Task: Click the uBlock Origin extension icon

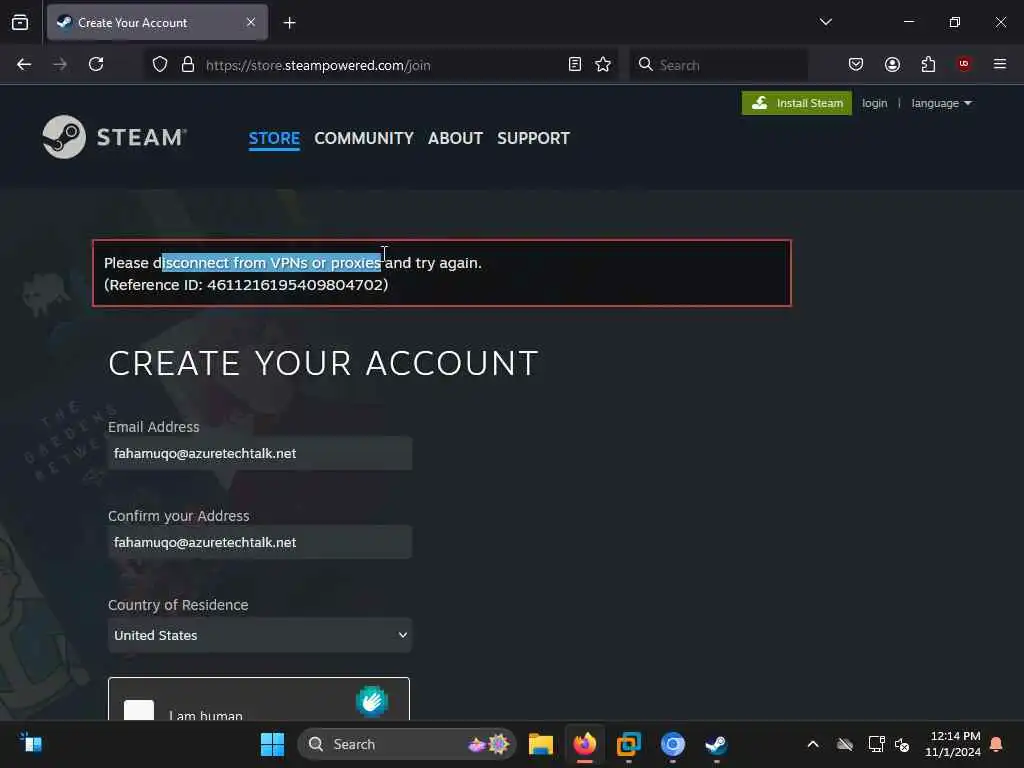Action: (964, 64)
